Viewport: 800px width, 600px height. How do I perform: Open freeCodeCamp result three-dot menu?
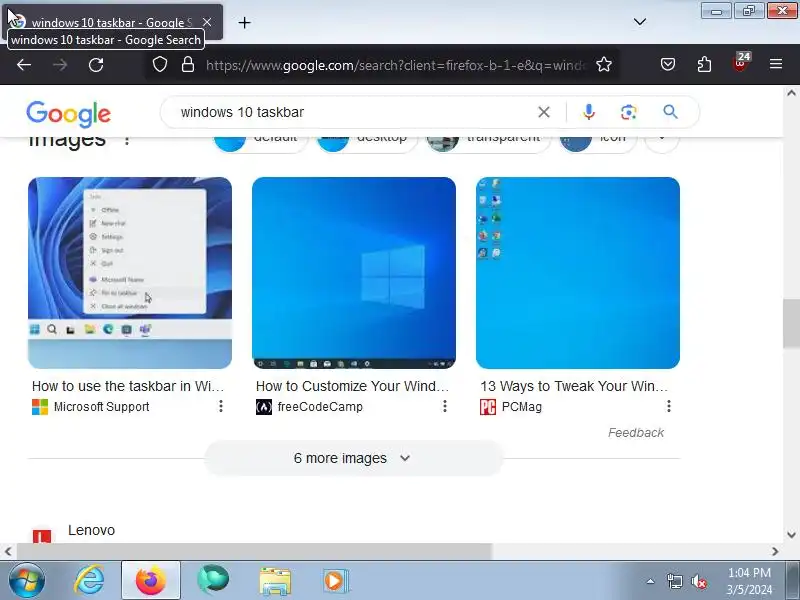[x=445, y=406]
